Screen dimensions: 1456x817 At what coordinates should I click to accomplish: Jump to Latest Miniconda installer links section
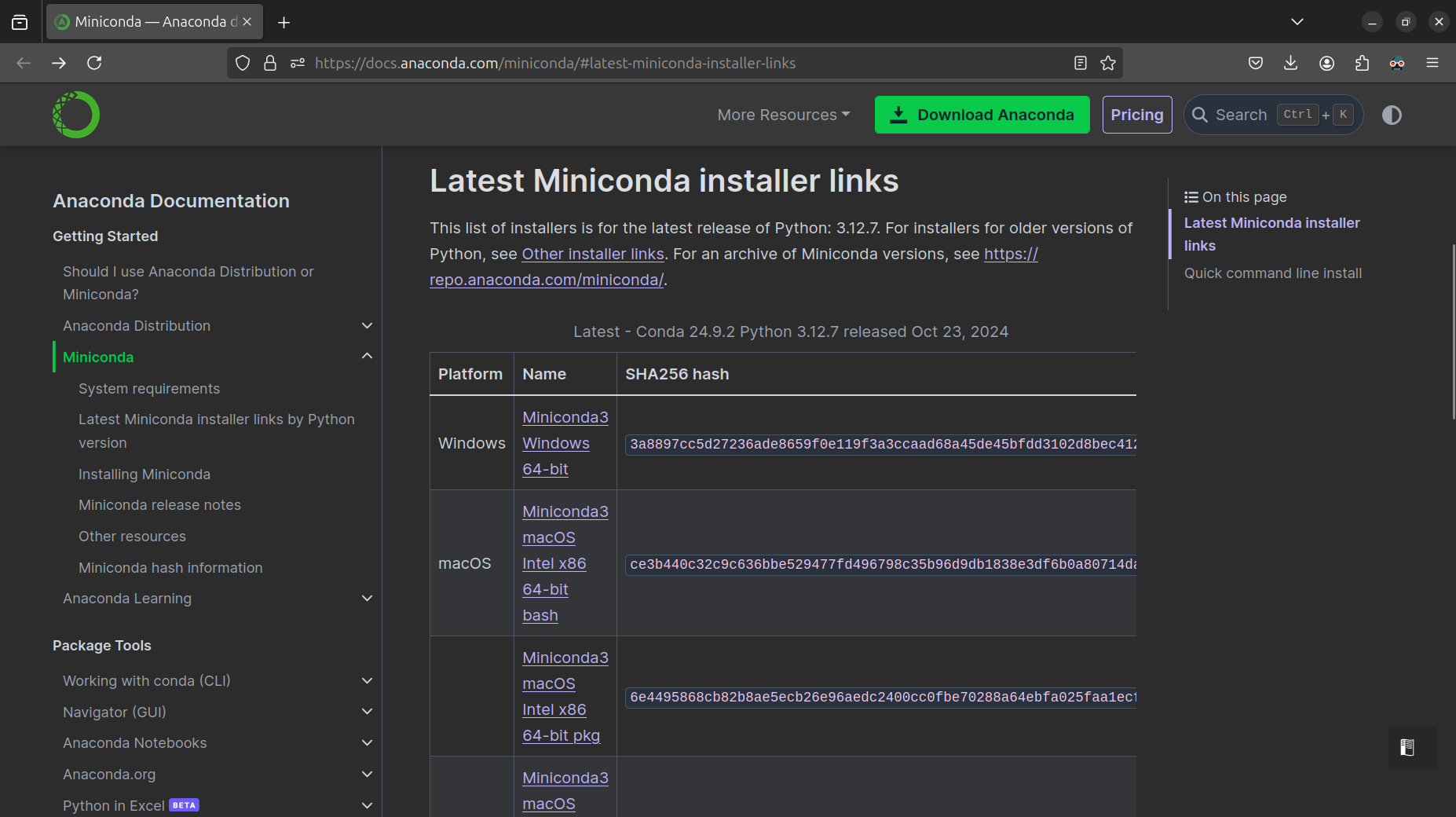coord(1271,234)
